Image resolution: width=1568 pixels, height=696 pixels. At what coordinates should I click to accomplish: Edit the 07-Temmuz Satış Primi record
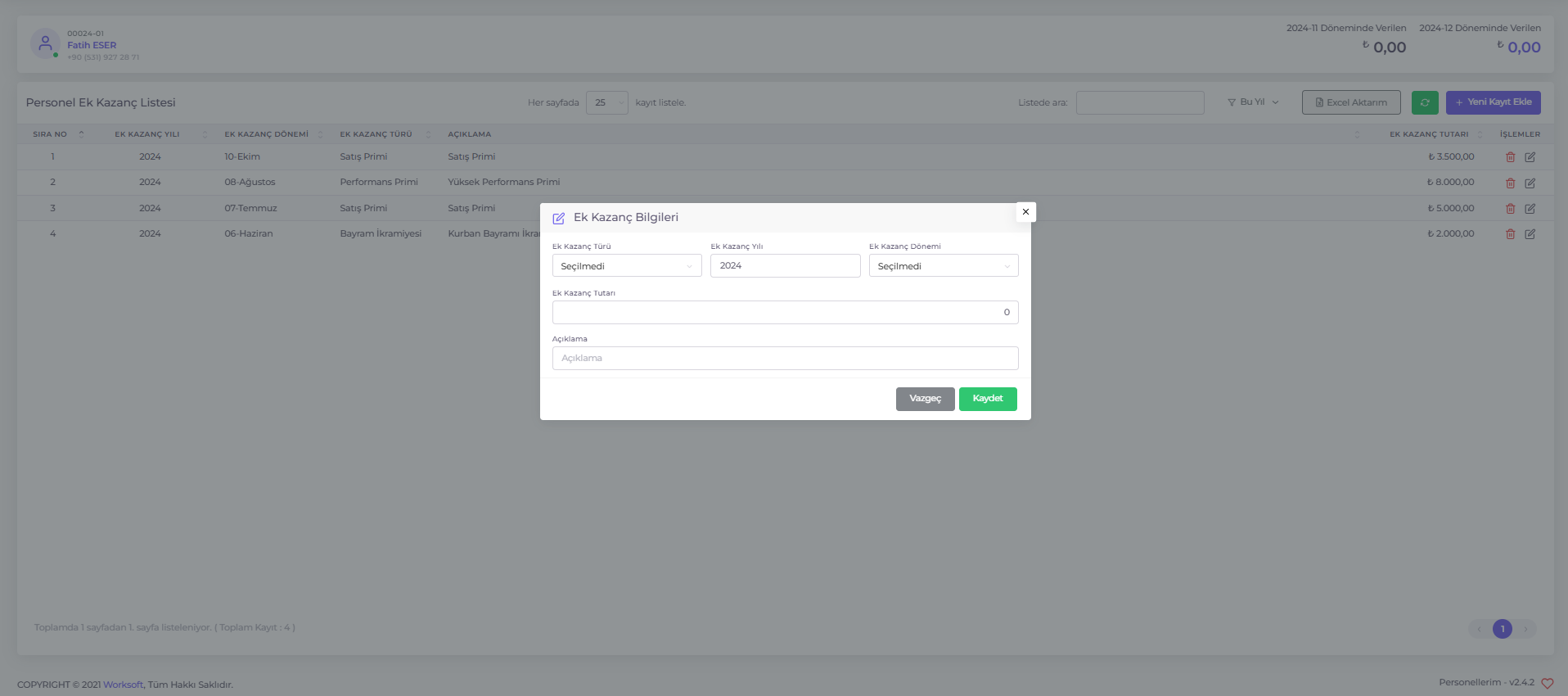click(x=1530, y=209)
